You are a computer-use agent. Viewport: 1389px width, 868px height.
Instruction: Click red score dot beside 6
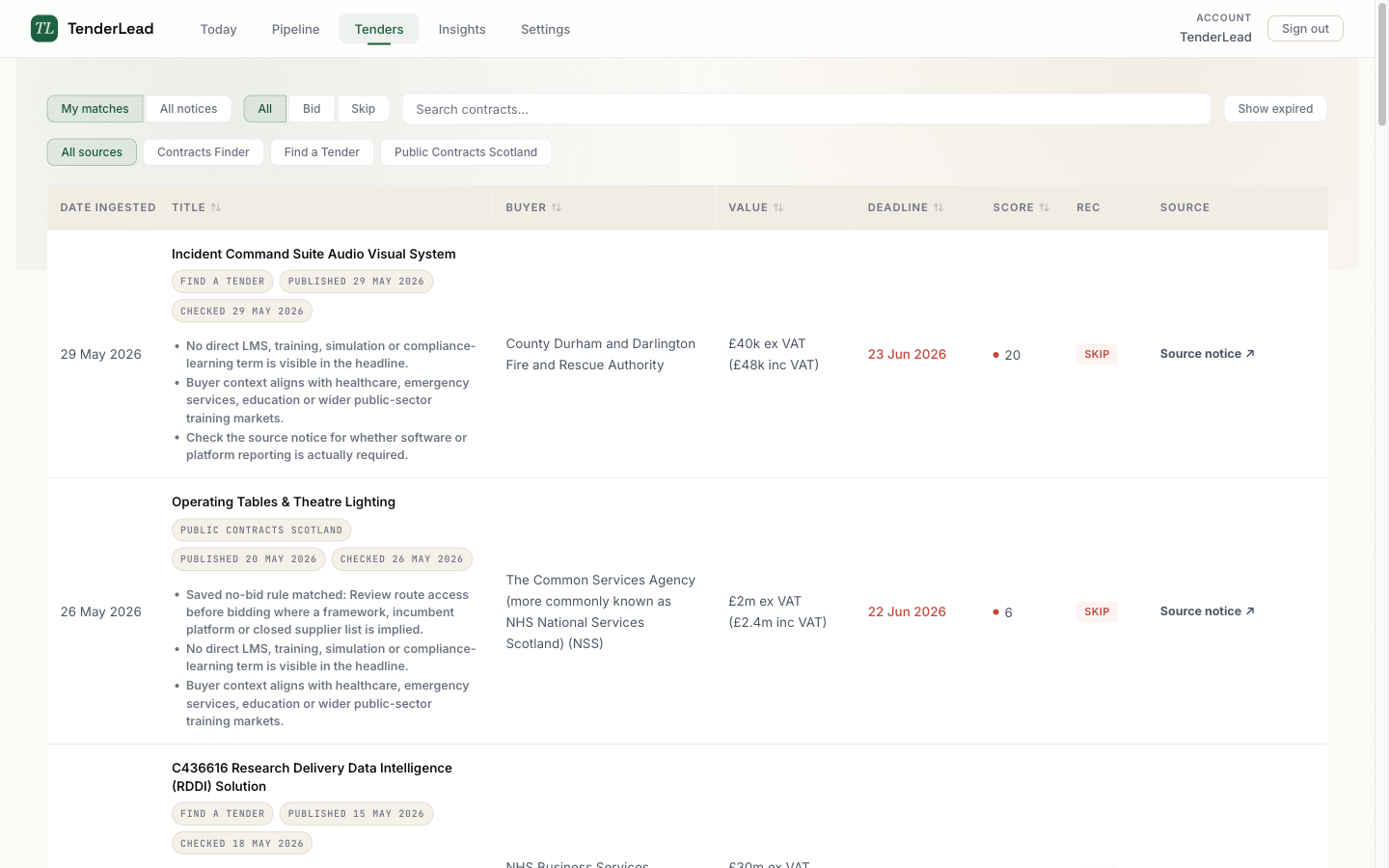[995, 612]
